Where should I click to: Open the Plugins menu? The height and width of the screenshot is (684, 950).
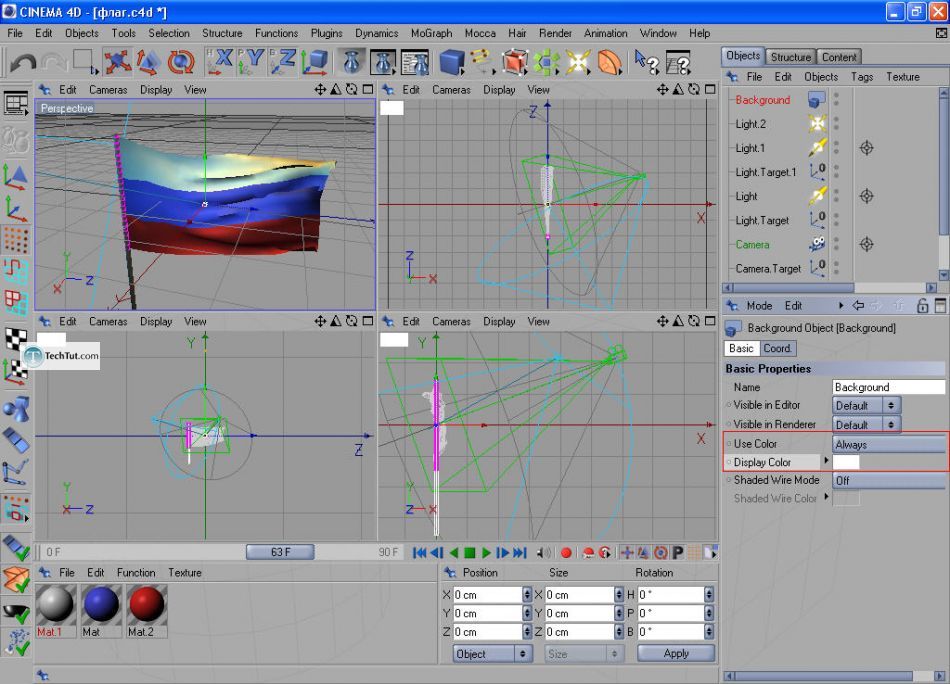click(x=327, y=33)
